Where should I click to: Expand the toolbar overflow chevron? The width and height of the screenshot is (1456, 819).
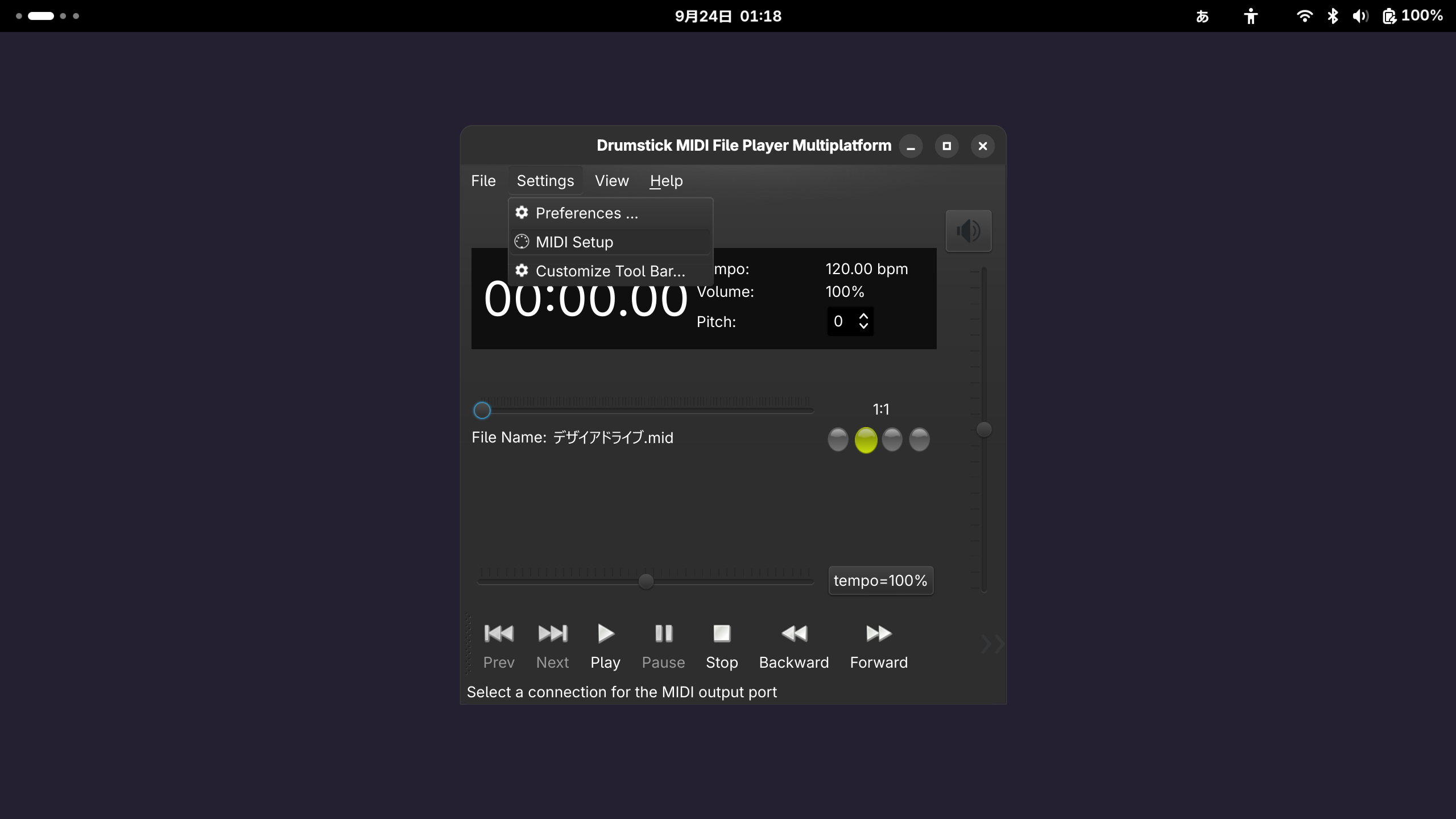992,644
